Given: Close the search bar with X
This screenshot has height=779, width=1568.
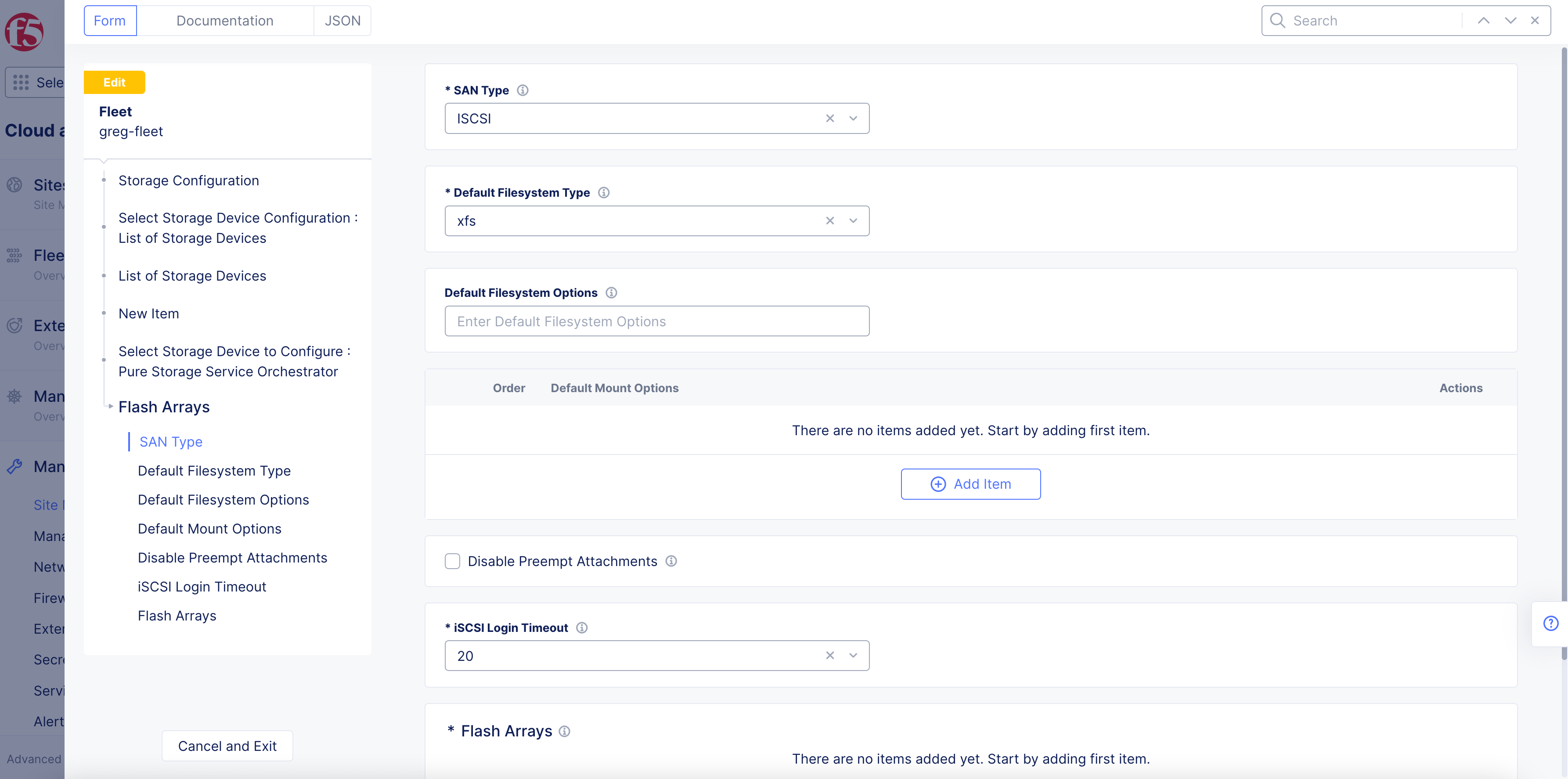Looking at the screenshot, I should pos(1535,21).
